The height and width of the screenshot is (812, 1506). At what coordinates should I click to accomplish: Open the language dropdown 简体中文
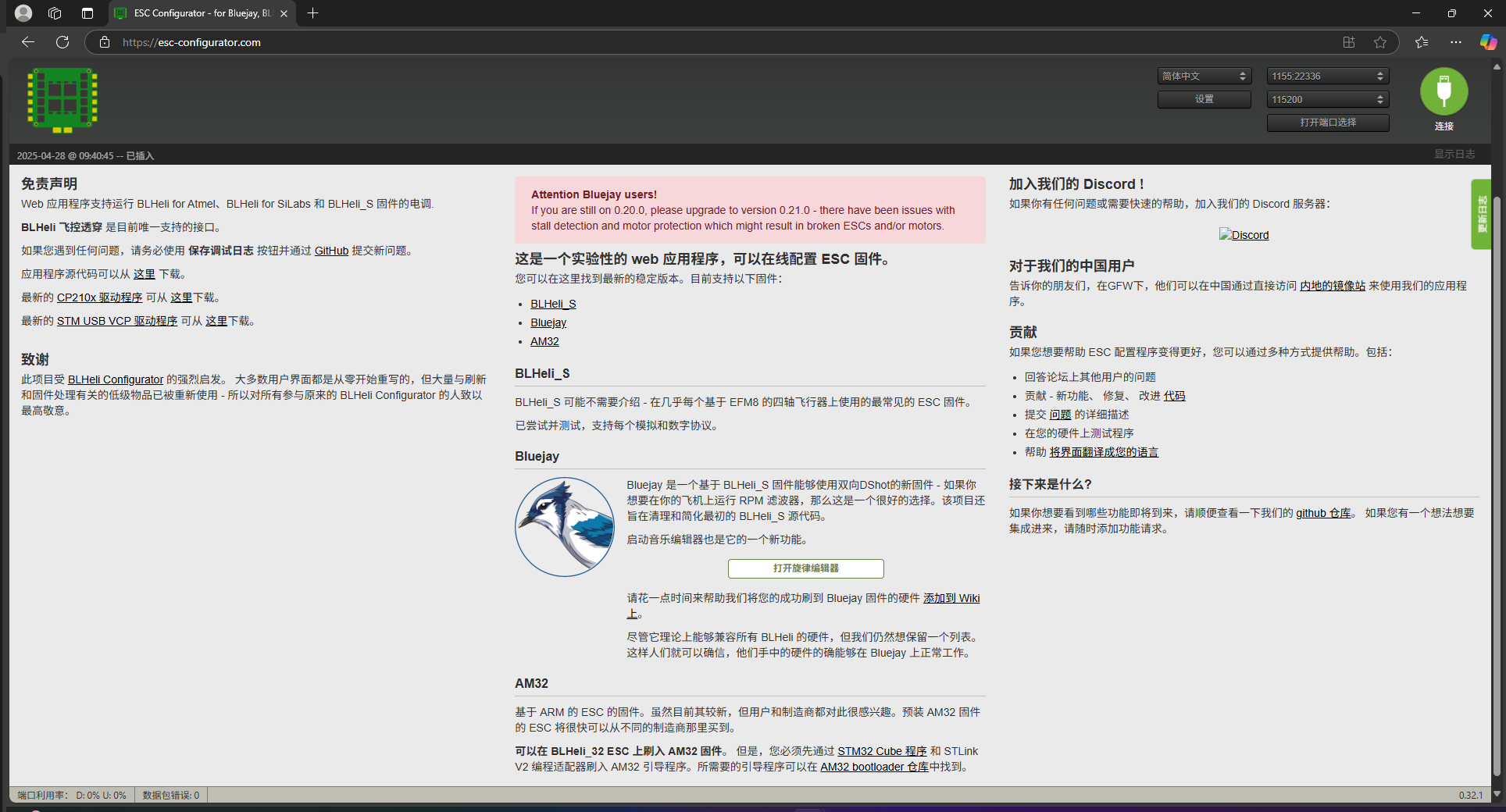pyautogui.click(x=1204, y=76)
